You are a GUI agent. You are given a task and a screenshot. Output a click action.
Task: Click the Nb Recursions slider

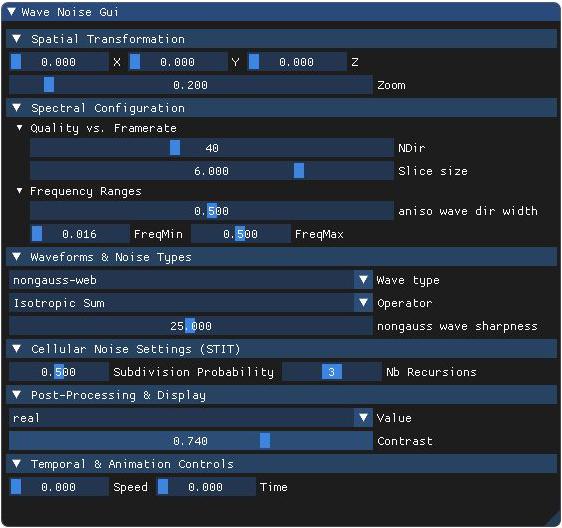pyautogui.click(x=332, y=372)
